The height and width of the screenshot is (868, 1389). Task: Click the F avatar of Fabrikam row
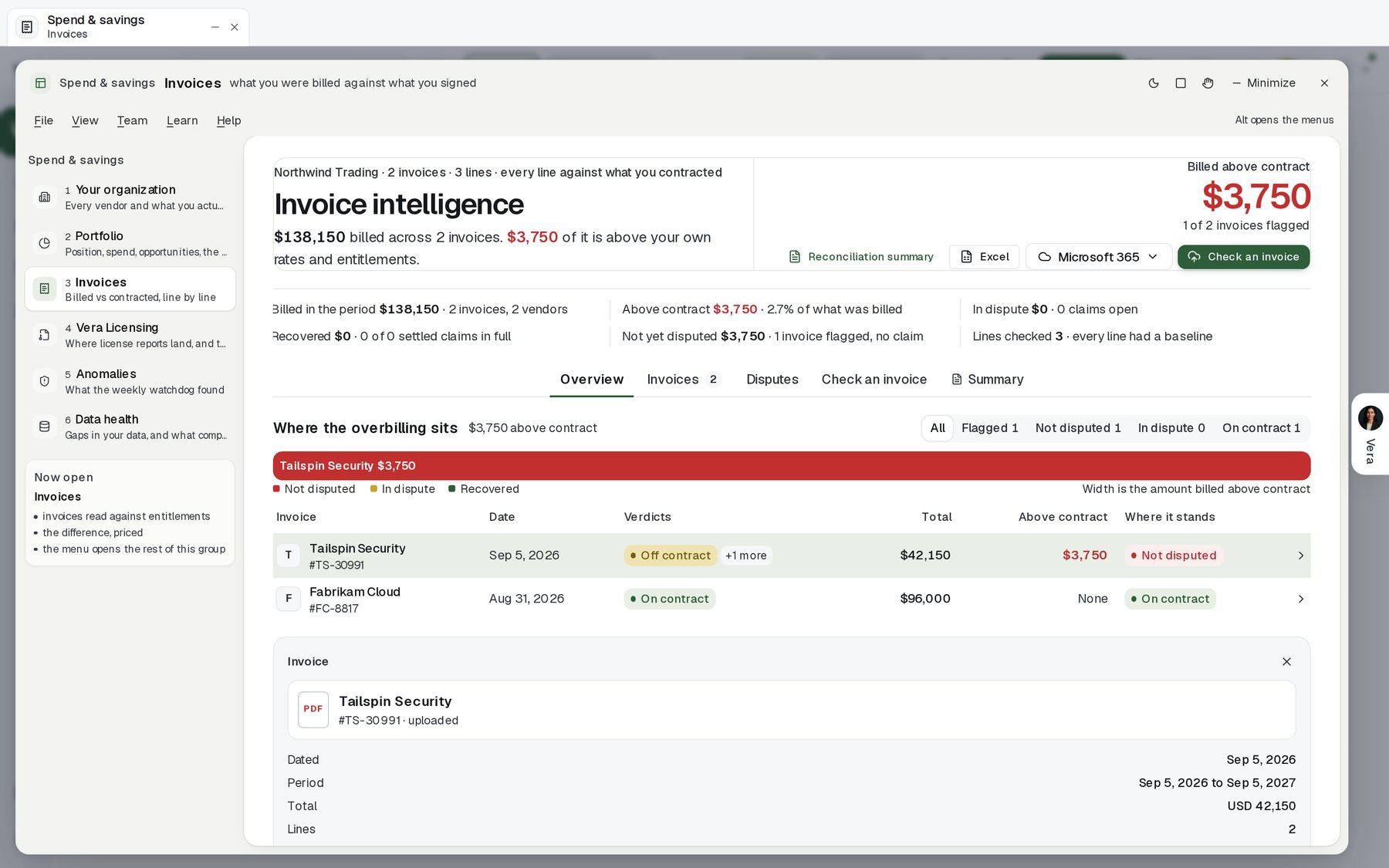(289, 599)
